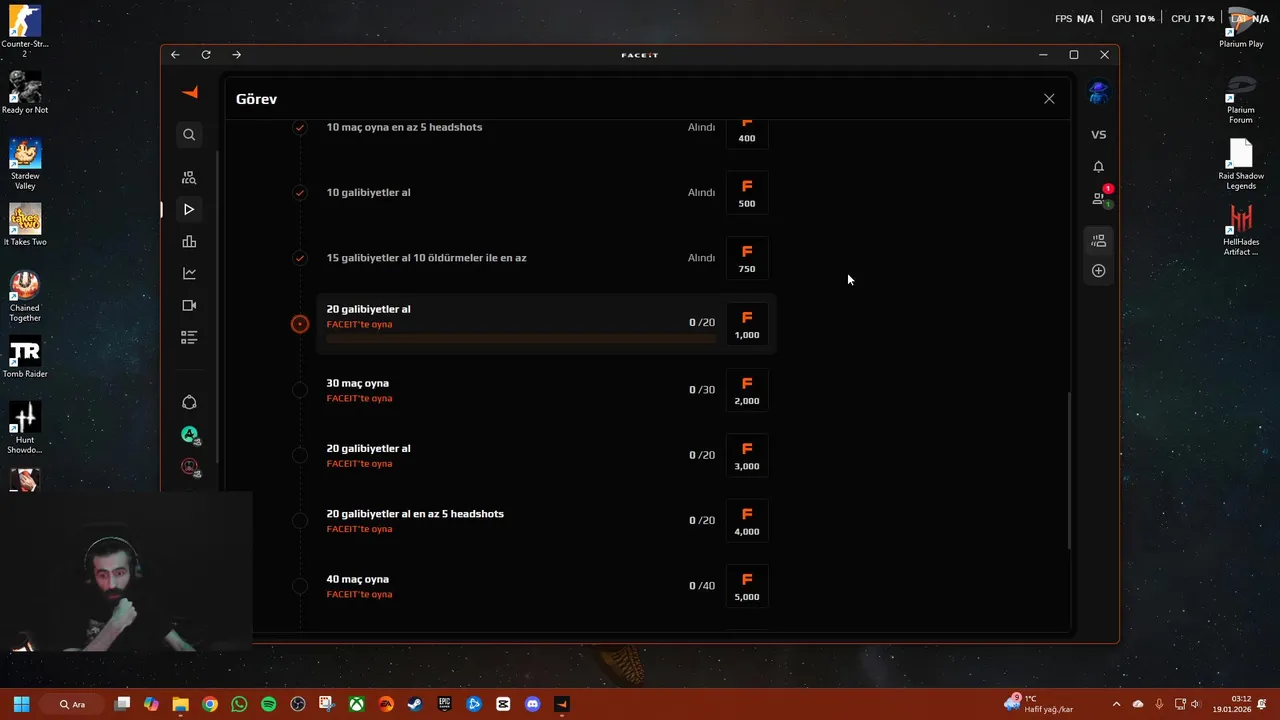The width and height of the screenshot is (1280, 720).
Task: Expand the system tray hidden icons chevron
Action: click(x=1116, y=704)
